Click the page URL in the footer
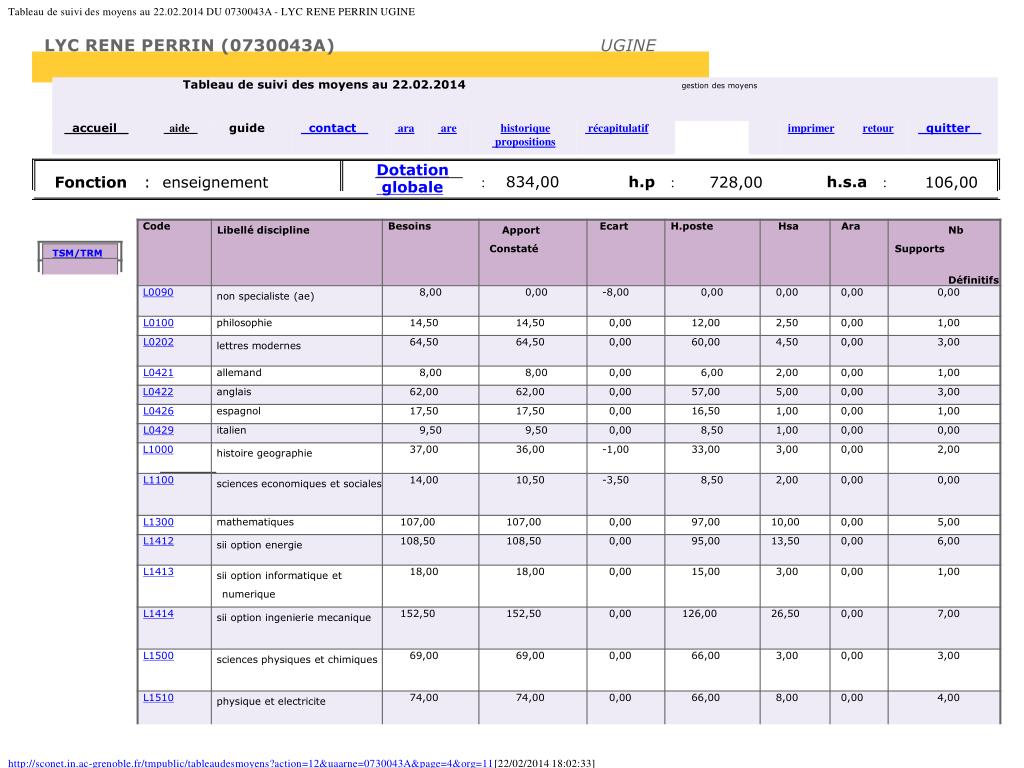 (250, 763)
